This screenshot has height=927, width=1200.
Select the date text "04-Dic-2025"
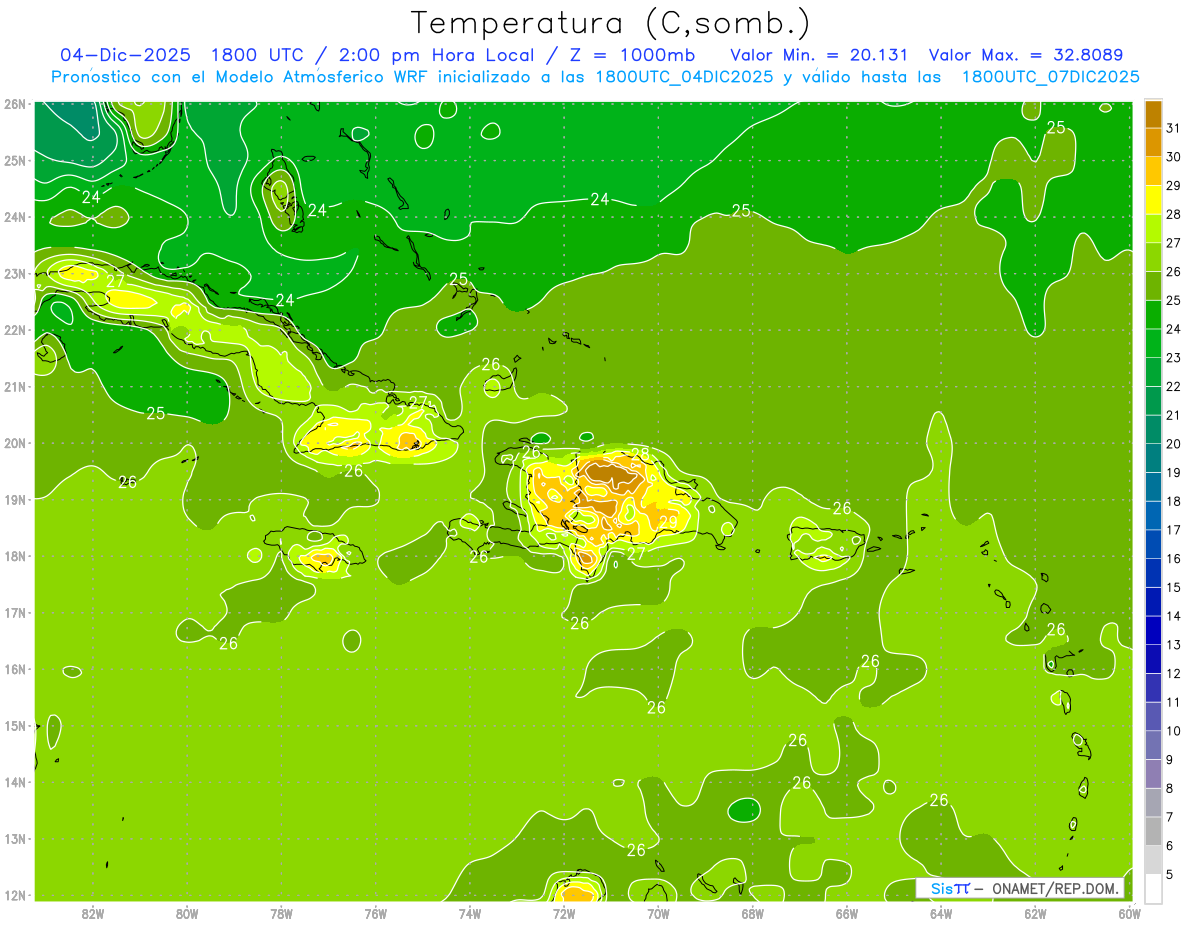pyautogui.click(x=125, y=55)
